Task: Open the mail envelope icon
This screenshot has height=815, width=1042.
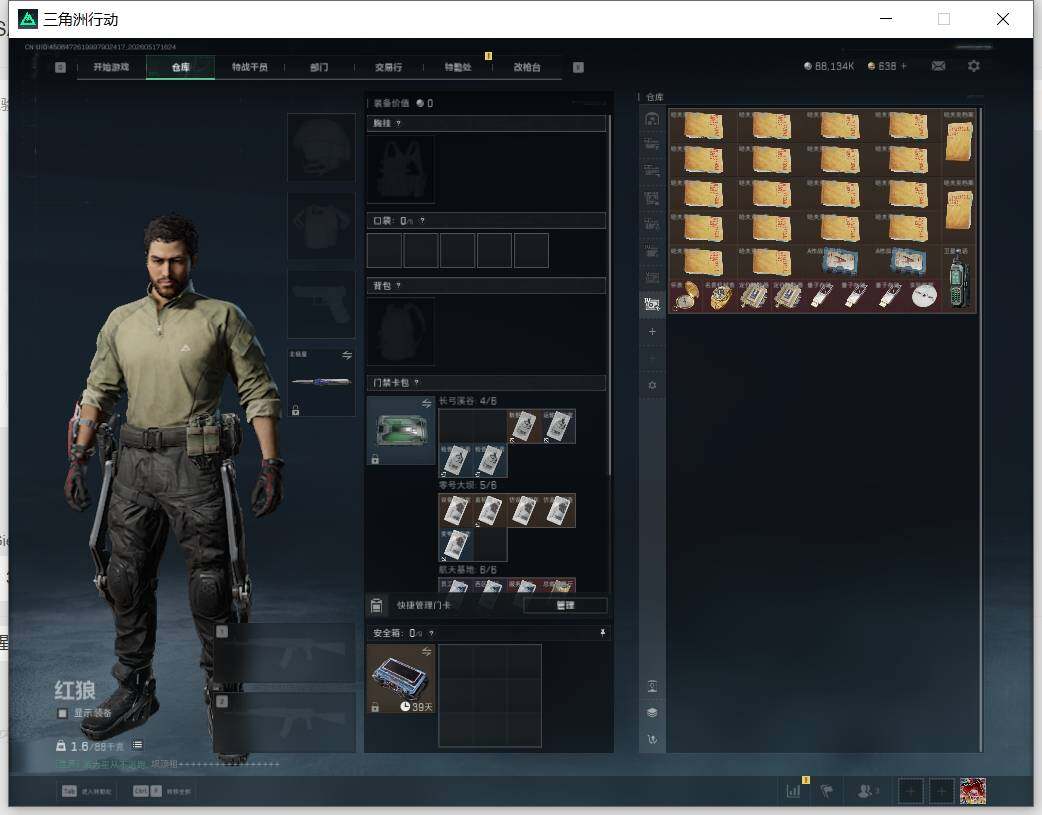Action: (938, 66)
